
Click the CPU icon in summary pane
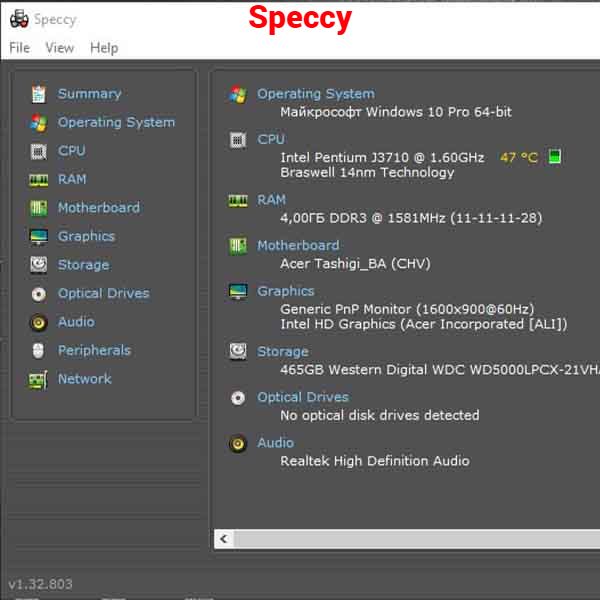(238, 140)
